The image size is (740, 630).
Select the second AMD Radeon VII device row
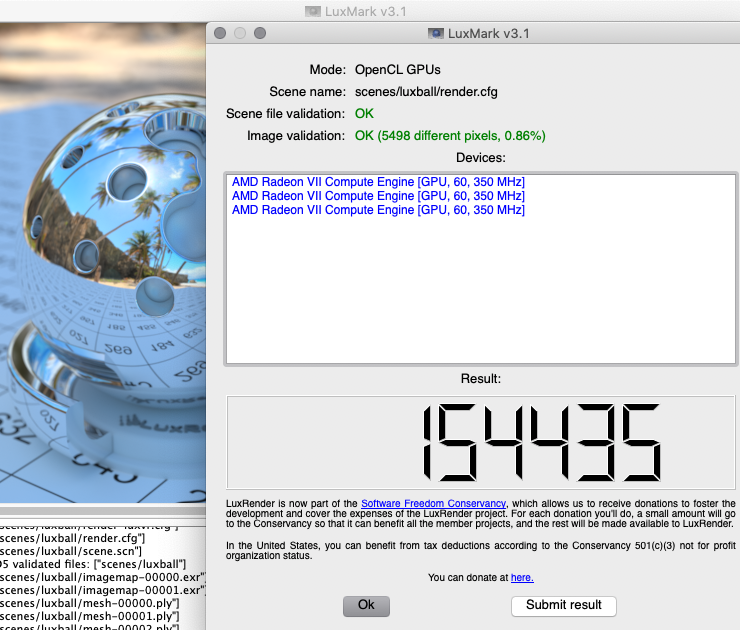pyautogui.click(x=378, y=196)
